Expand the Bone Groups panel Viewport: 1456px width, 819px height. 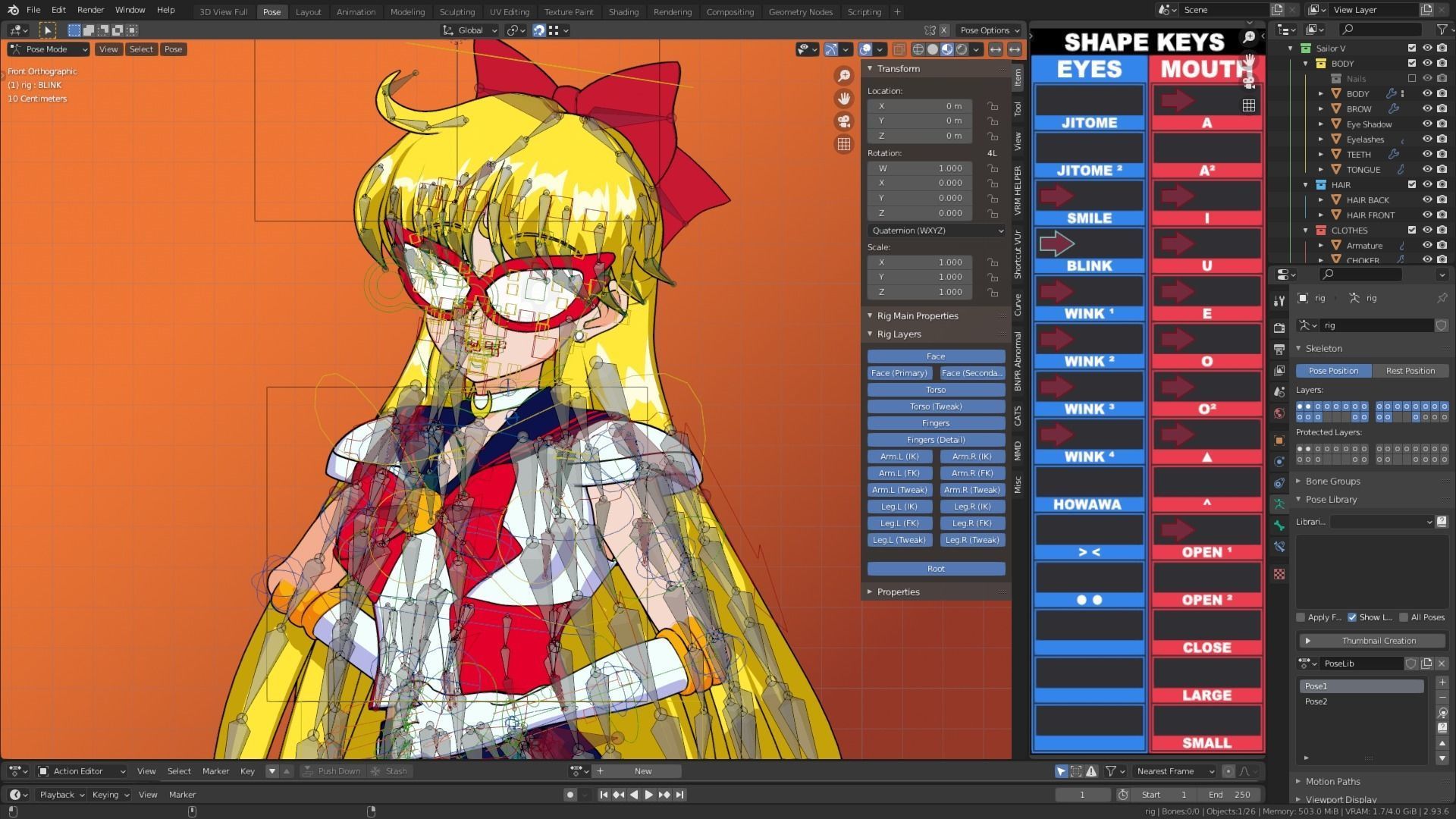point(1298,481)
